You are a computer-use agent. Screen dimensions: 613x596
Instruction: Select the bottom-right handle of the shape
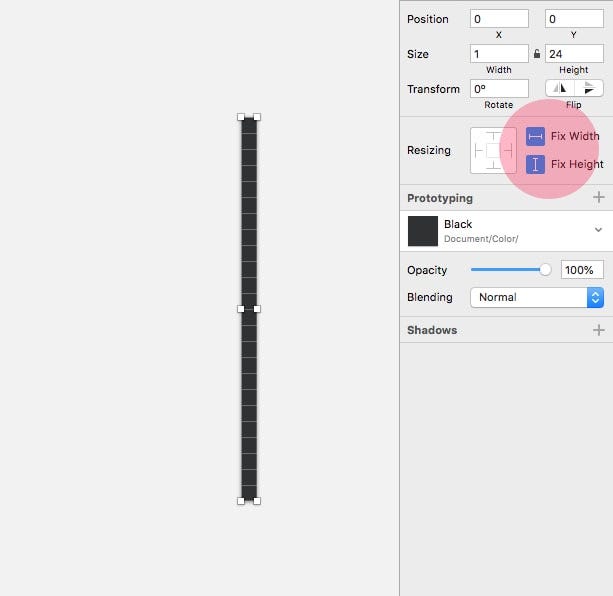click(x=257, y=501)
